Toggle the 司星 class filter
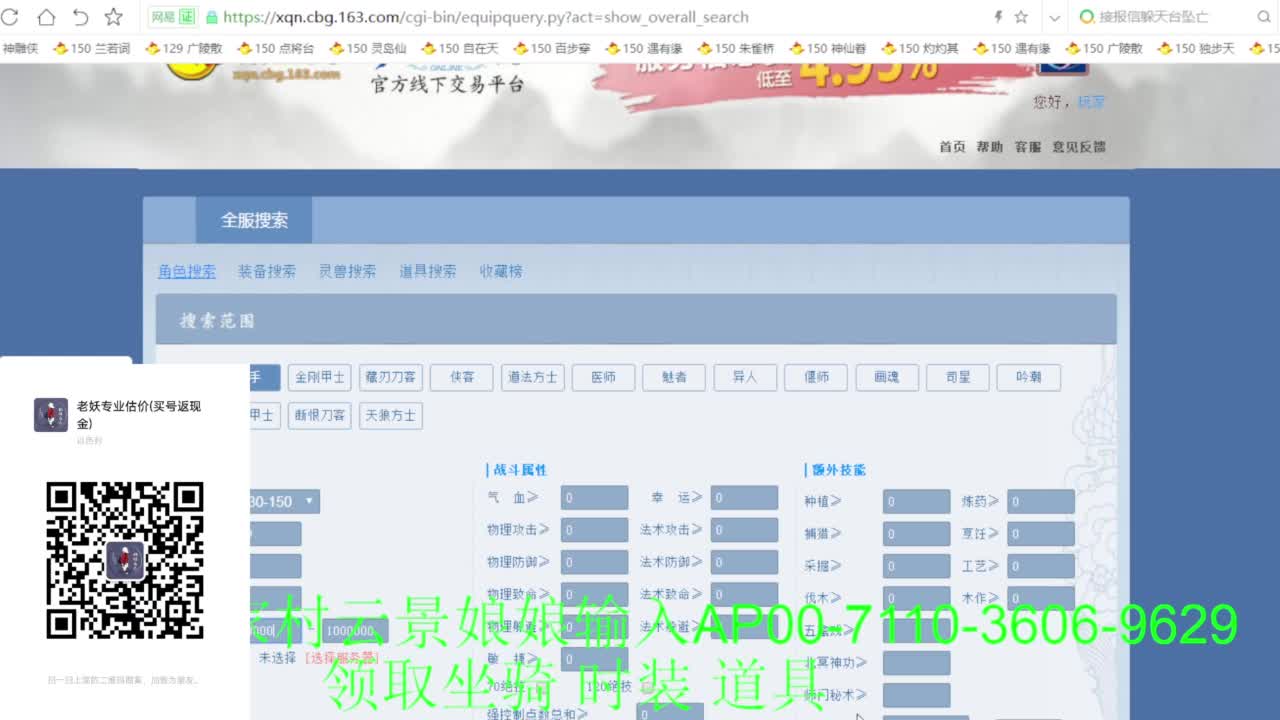1280x720 pixels. click(x=958, y=377)
